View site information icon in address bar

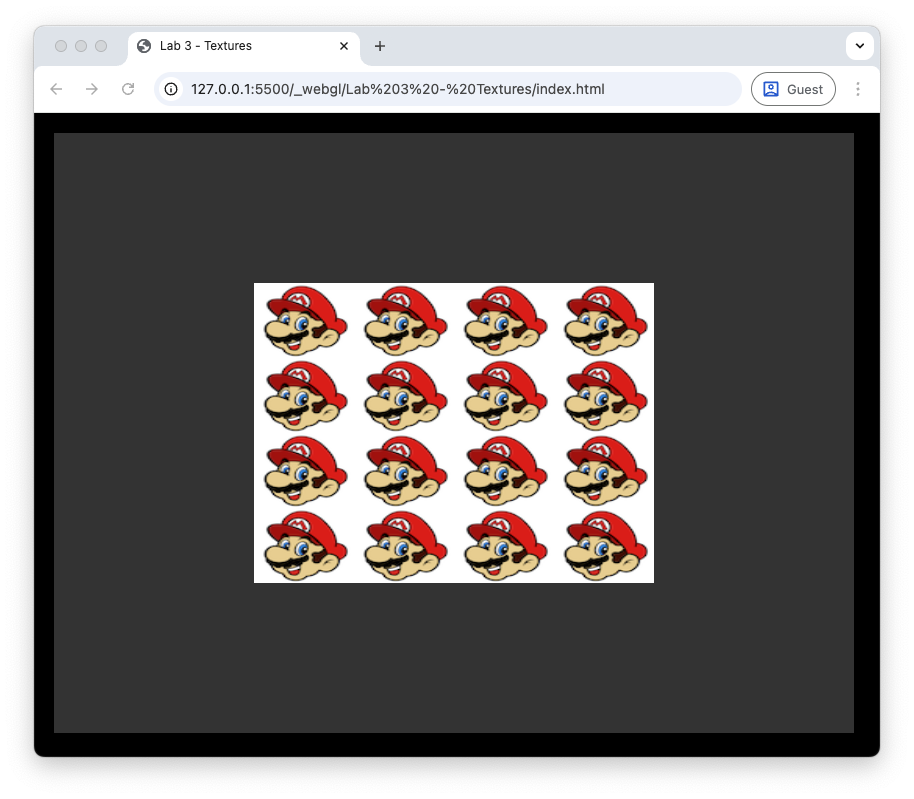pos(171,89)
